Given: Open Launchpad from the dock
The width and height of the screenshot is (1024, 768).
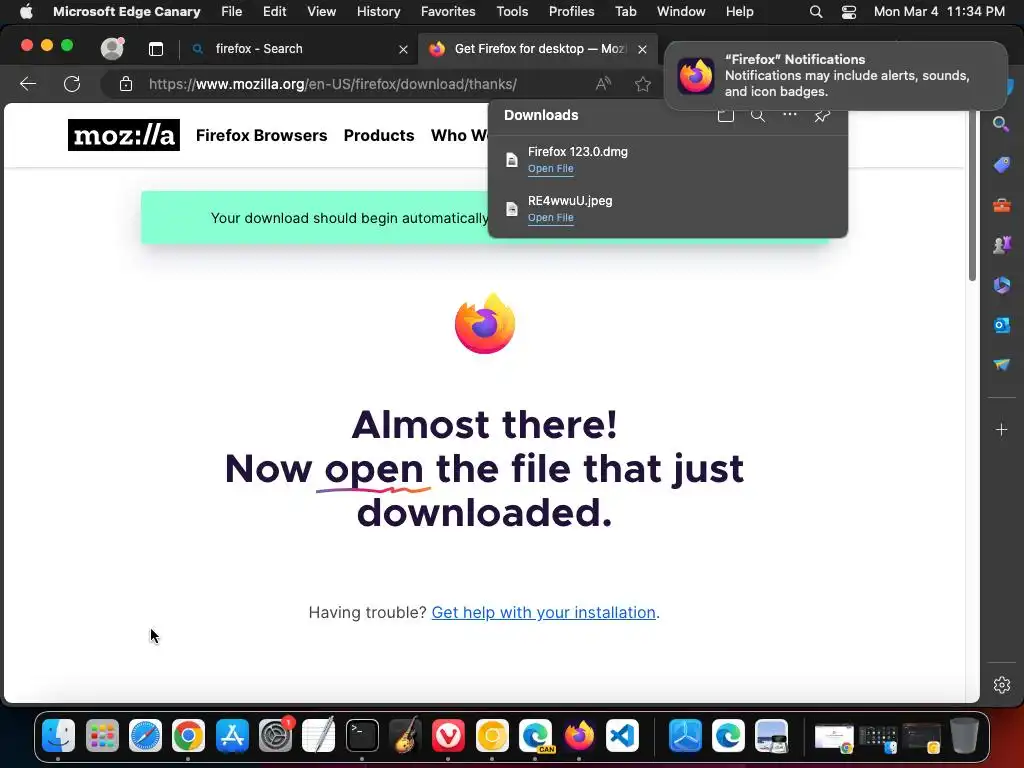Looking at the screenshot, I should click(102, 736).
